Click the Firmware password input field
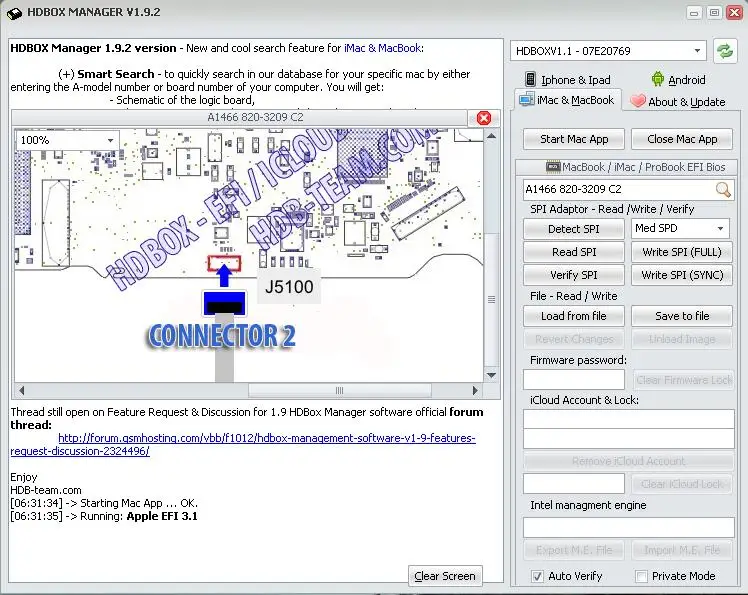 point(574,380)
